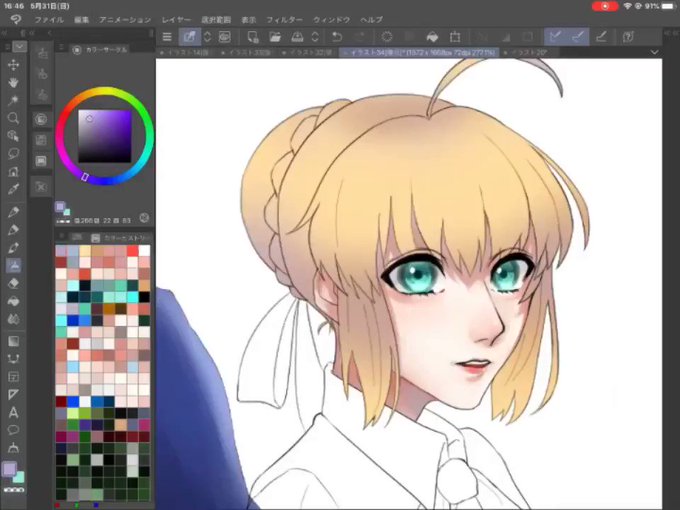Select the Eyedropper tool
Viewport: 680px width, 510px height.
pos(13,189)
